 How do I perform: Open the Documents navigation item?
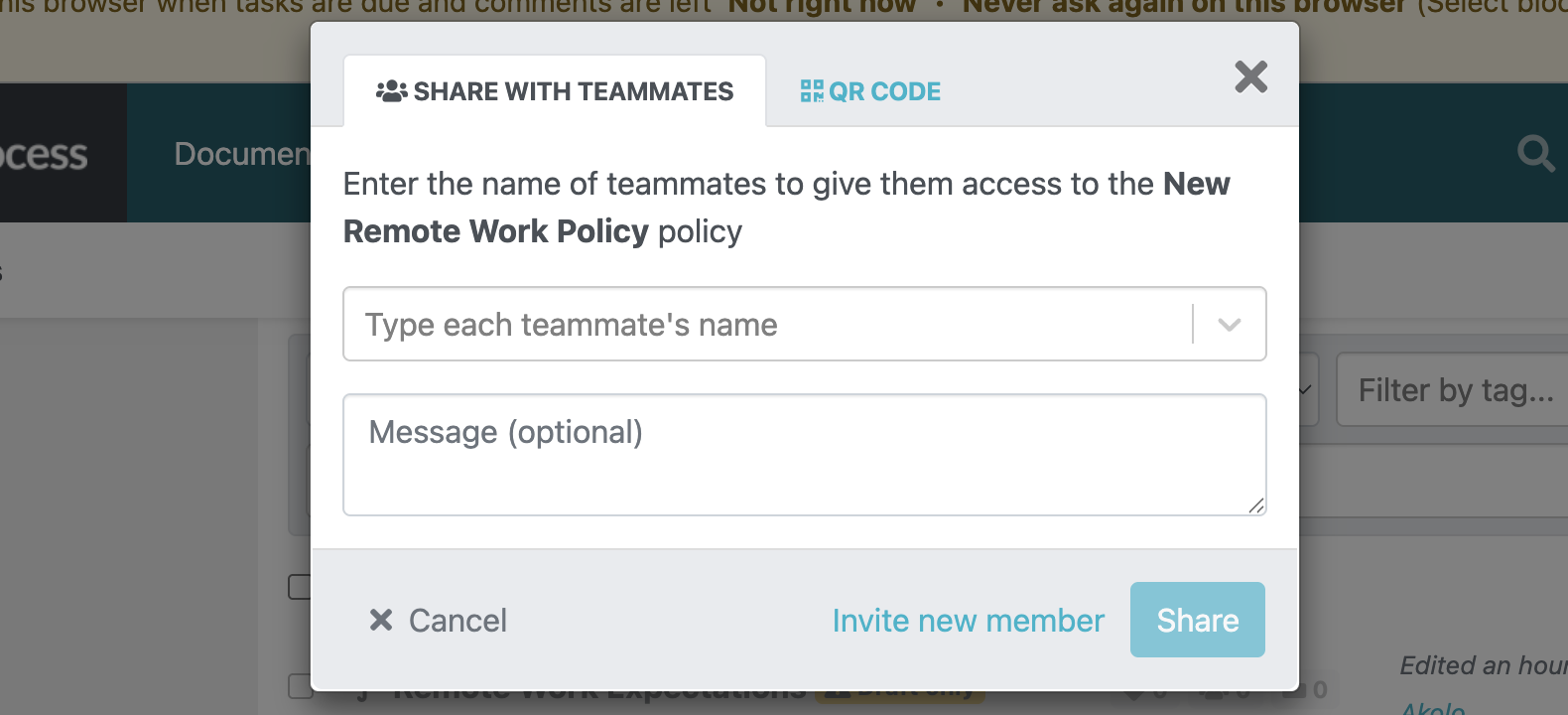pyautogui.click(x=243, y=154)
